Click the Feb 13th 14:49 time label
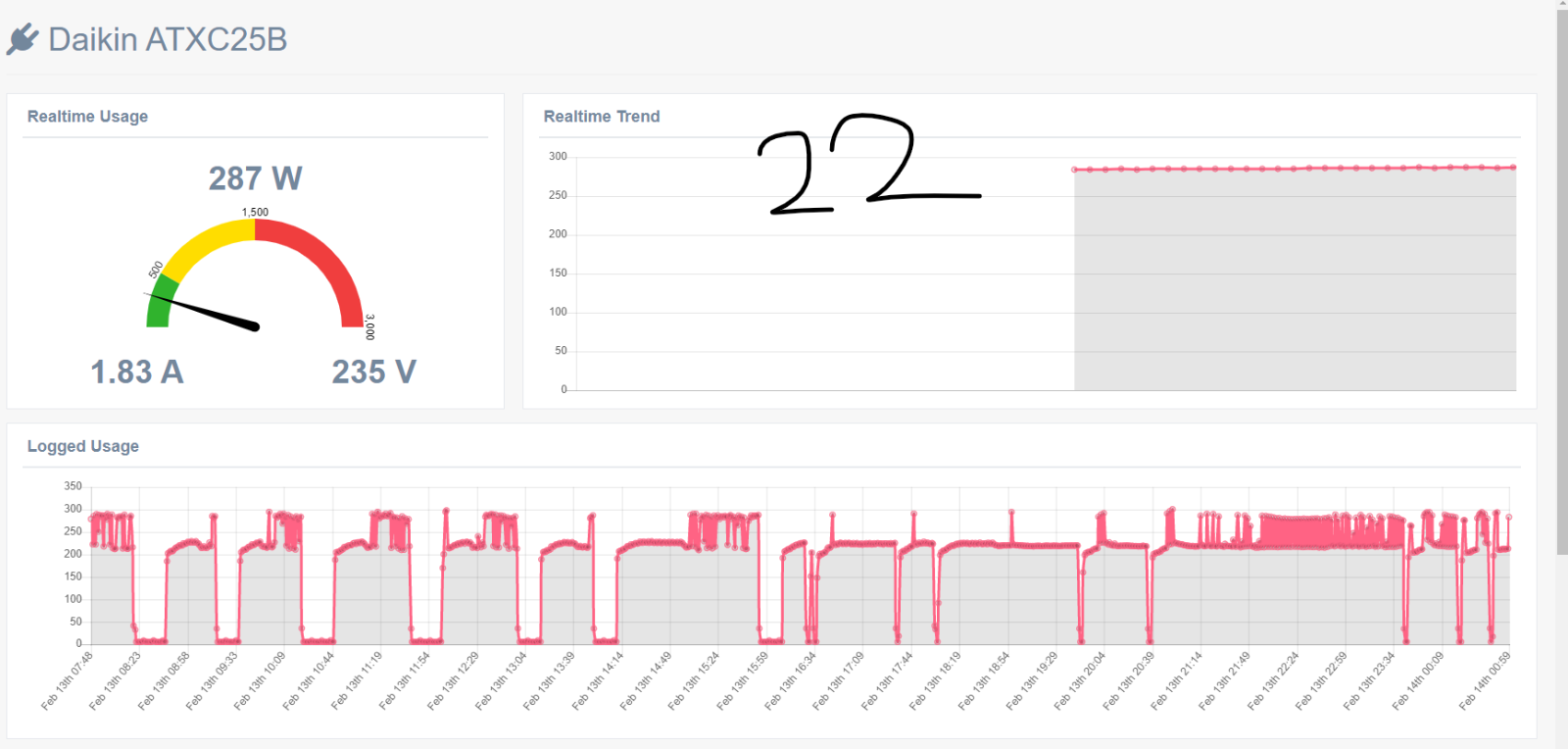Viewport: 1568px width, 749px height. pos(646,680)
